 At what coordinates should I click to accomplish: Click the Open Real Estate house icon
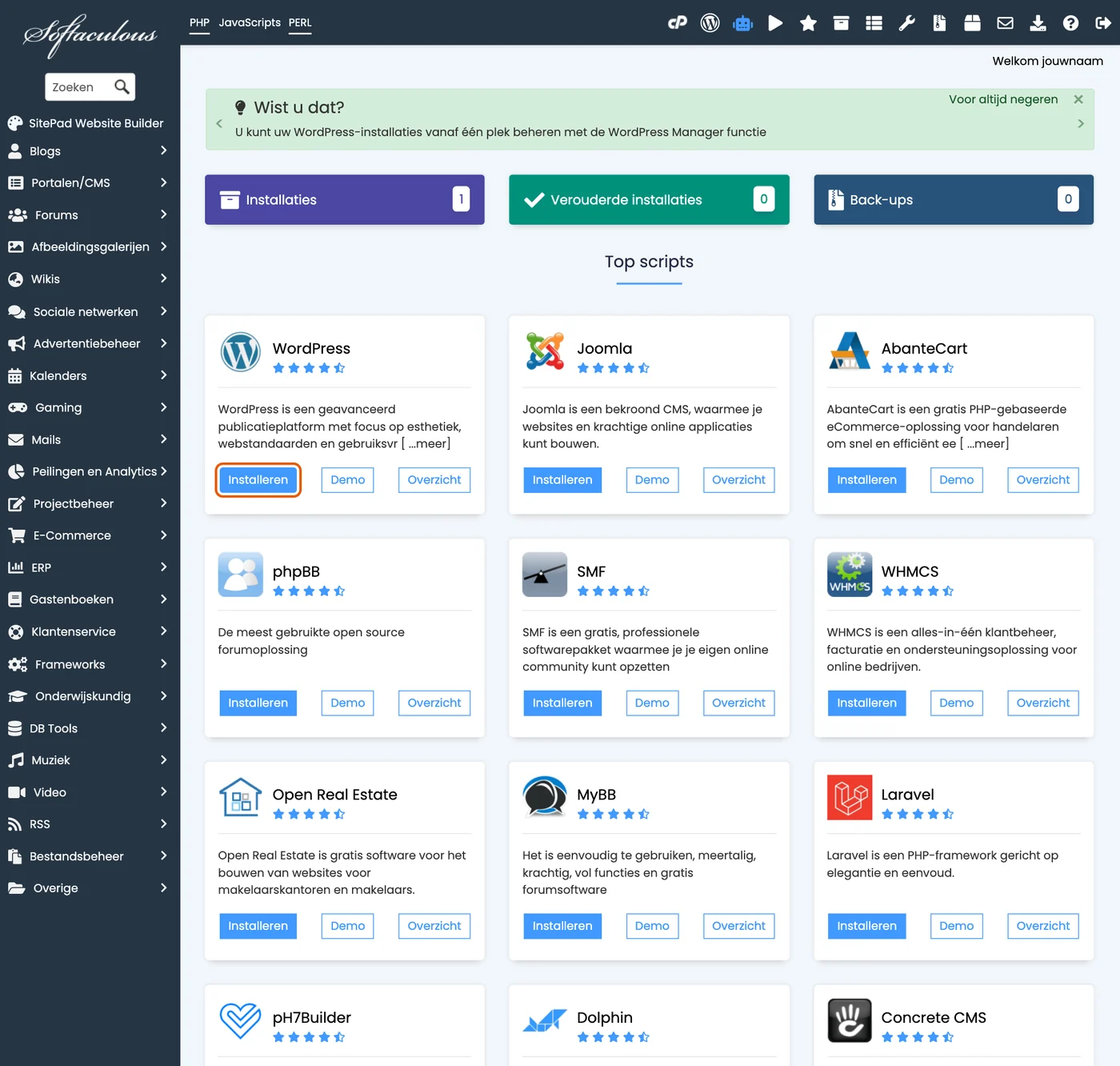241,797
